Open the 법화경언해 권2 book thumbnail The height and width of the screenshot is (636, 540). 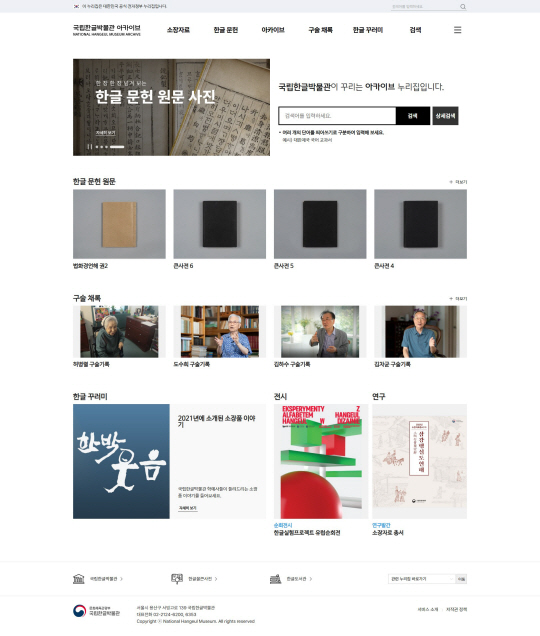(x=119, y=224)
